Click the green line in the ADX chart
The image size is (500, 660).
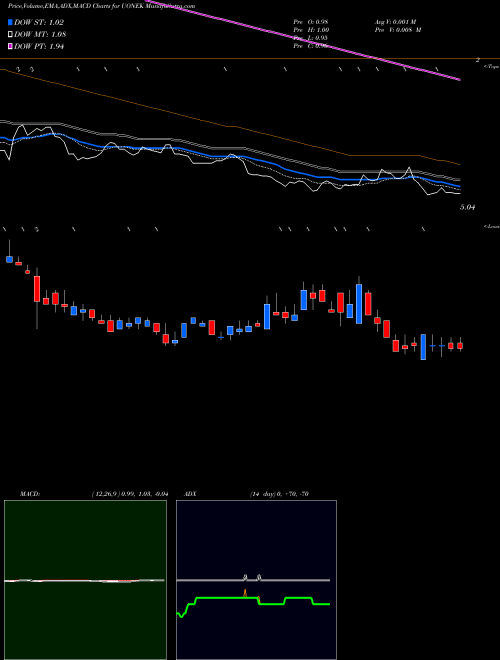(227, 598)
